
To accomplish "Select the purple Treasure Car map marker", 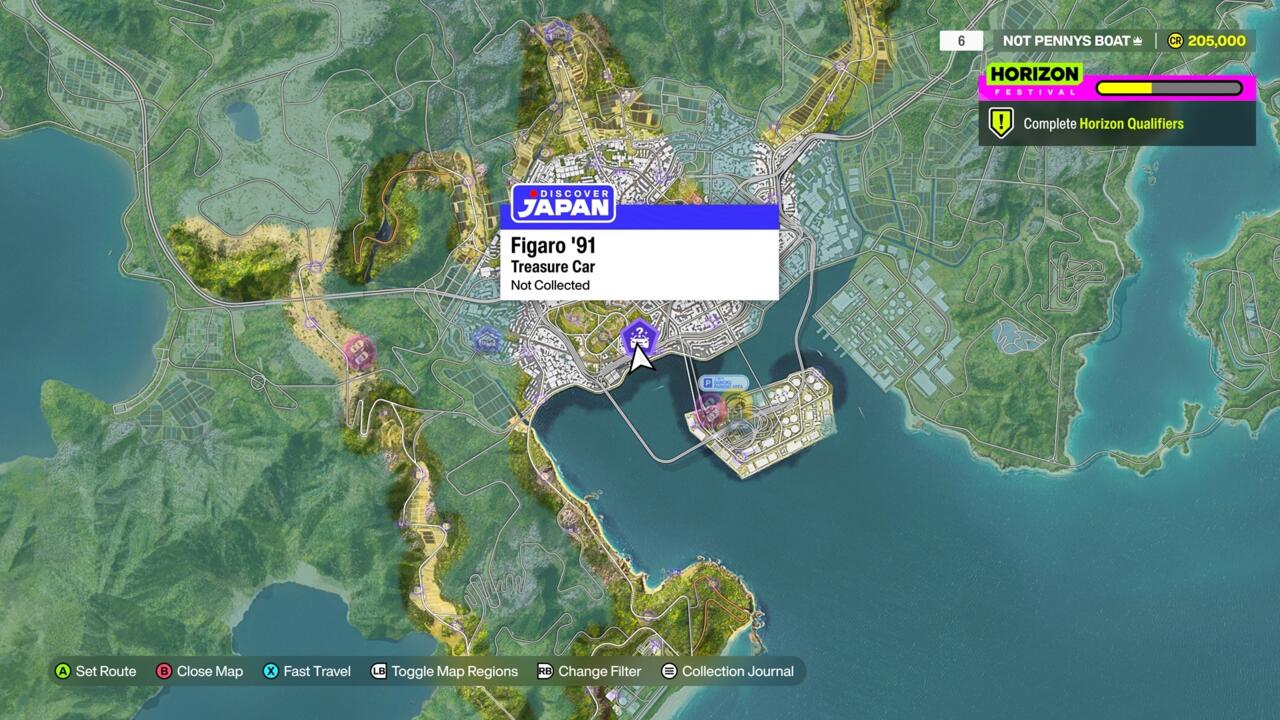I will click(637, 337).
